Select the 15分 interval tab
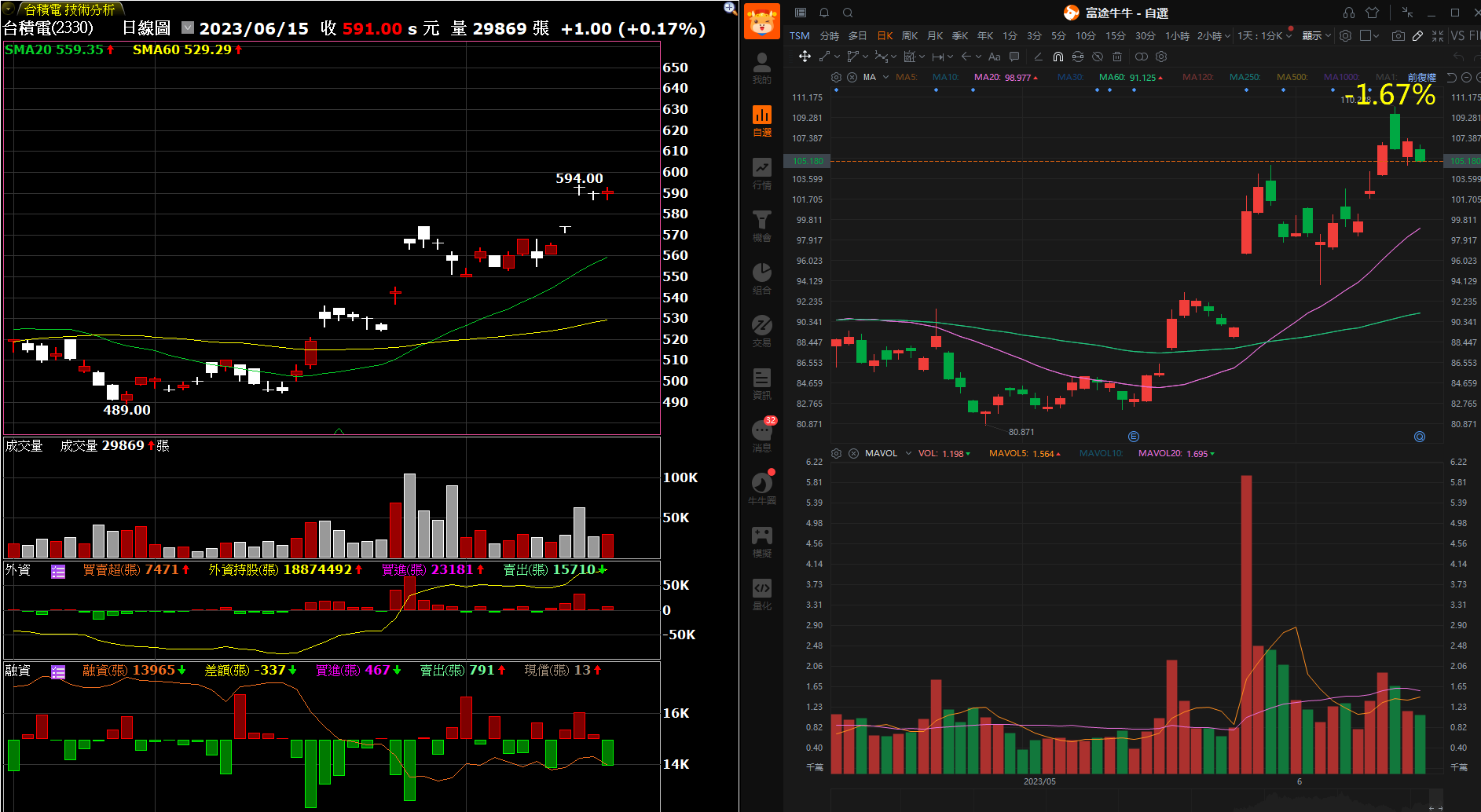Viewport: 1481px width, 812px height. pyautogui.click(x=1115, y=36)
